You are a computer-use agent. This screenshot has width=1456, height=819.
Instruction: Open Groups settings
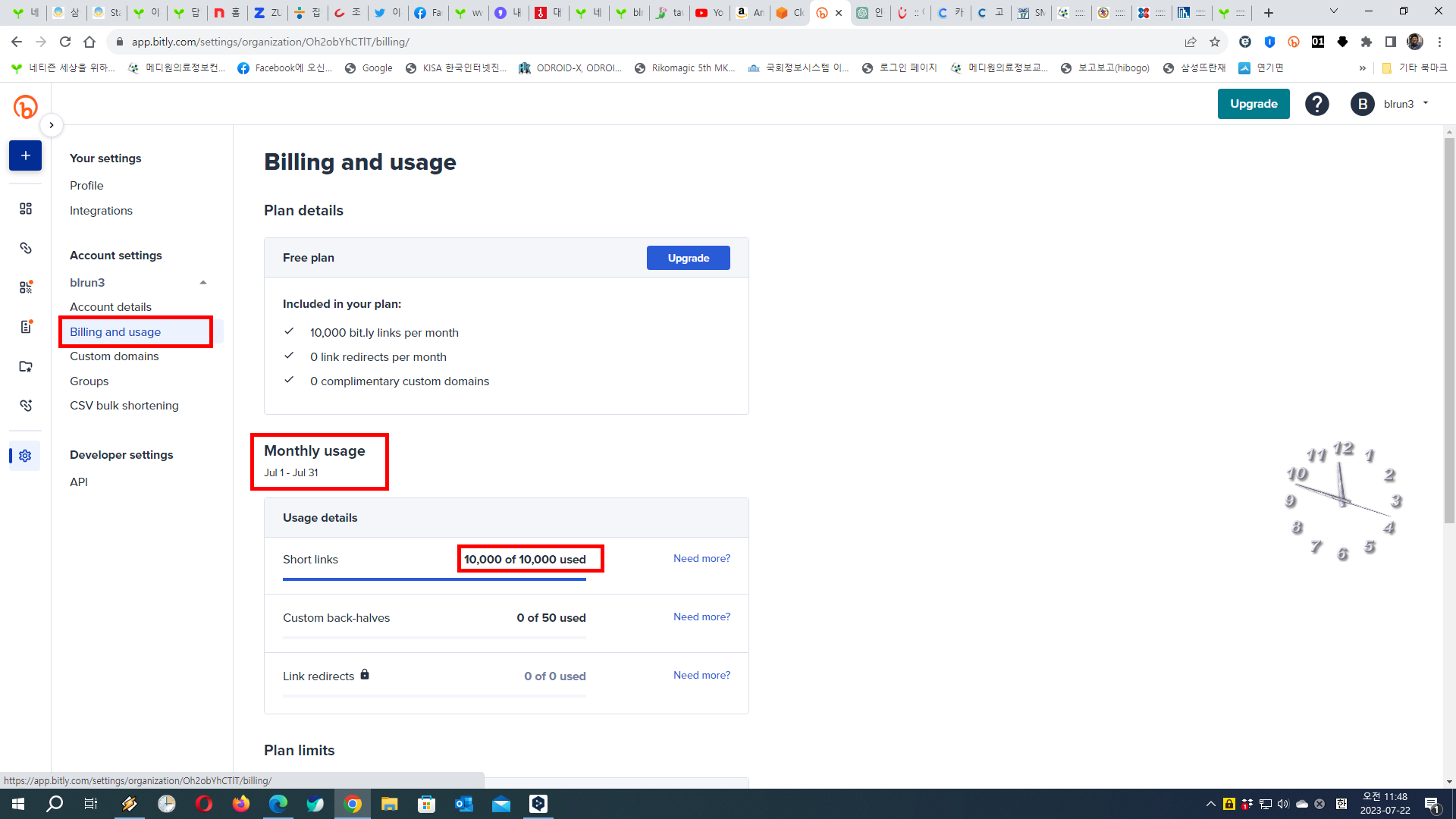89,381
